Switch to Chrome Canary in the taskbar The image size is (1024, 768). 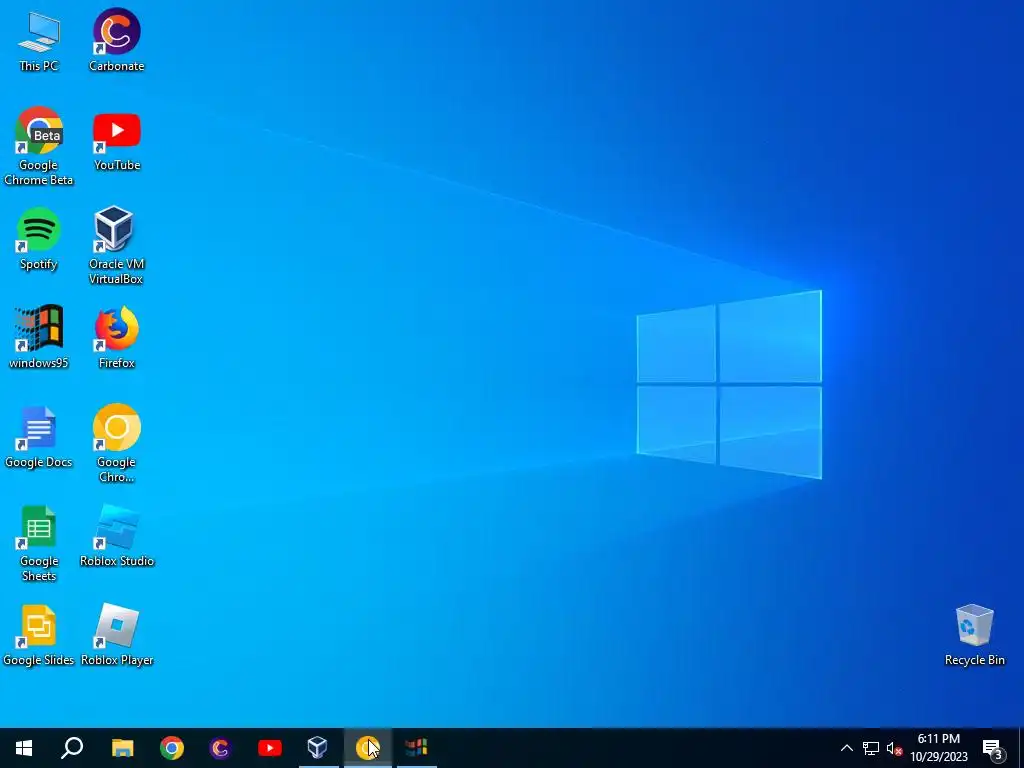tap(368, 748)
